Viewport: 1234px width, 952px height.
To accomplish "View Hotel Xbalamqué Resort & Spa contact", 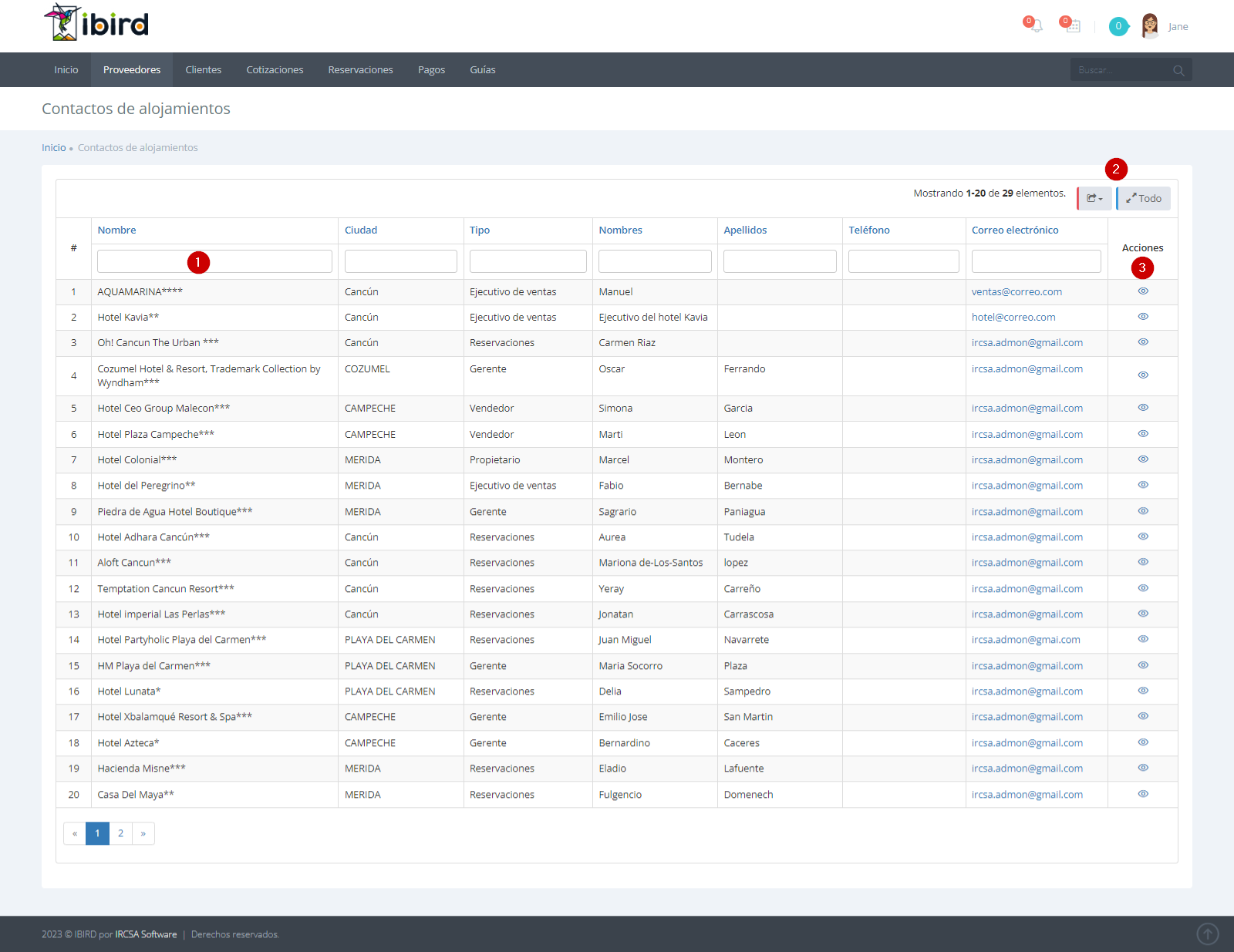I will click(1143, 716).
